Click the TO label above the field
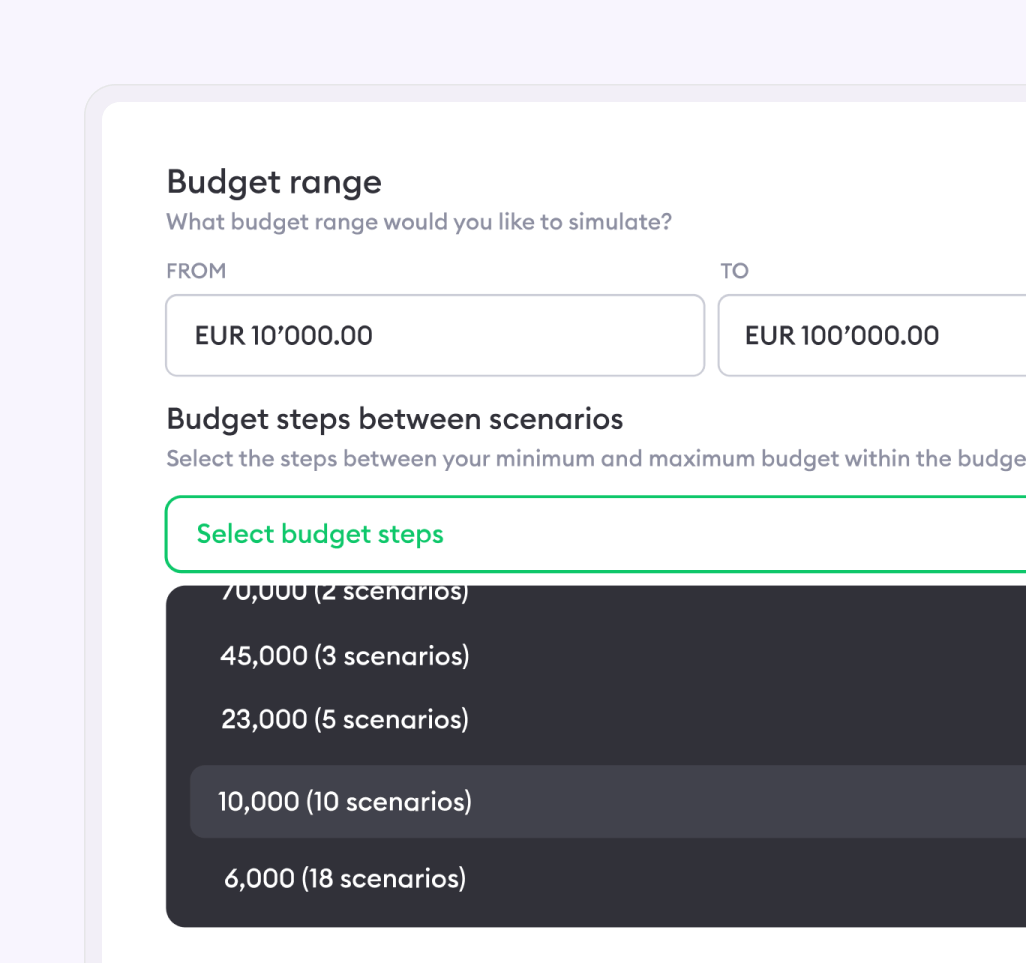Screen dimensions: 1026x963 tap(734, 271)
